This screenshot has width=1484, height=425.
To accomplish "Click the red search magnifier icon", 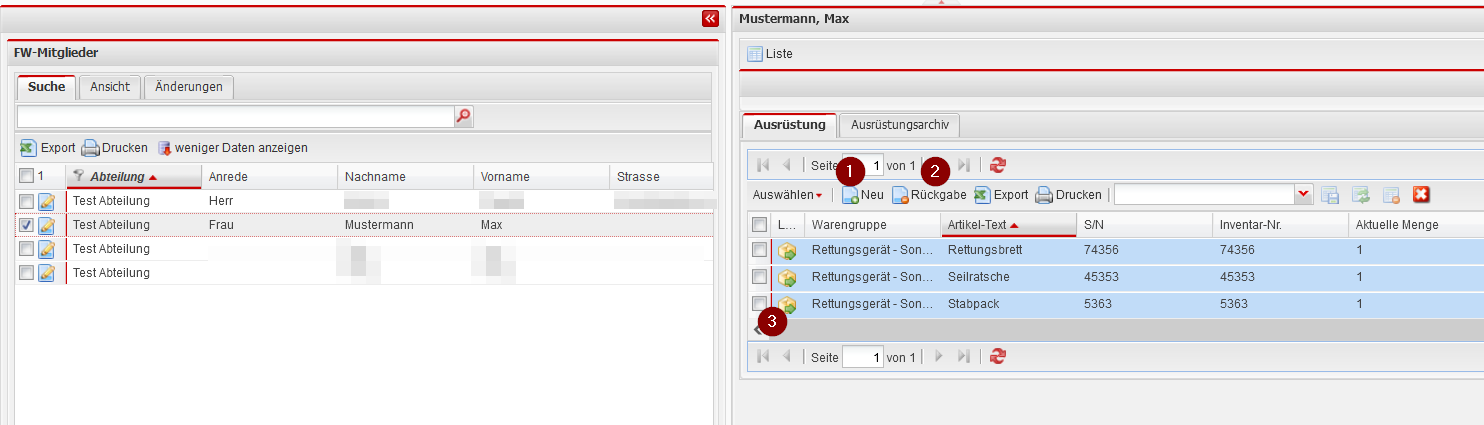I will [x=463, y=117].
